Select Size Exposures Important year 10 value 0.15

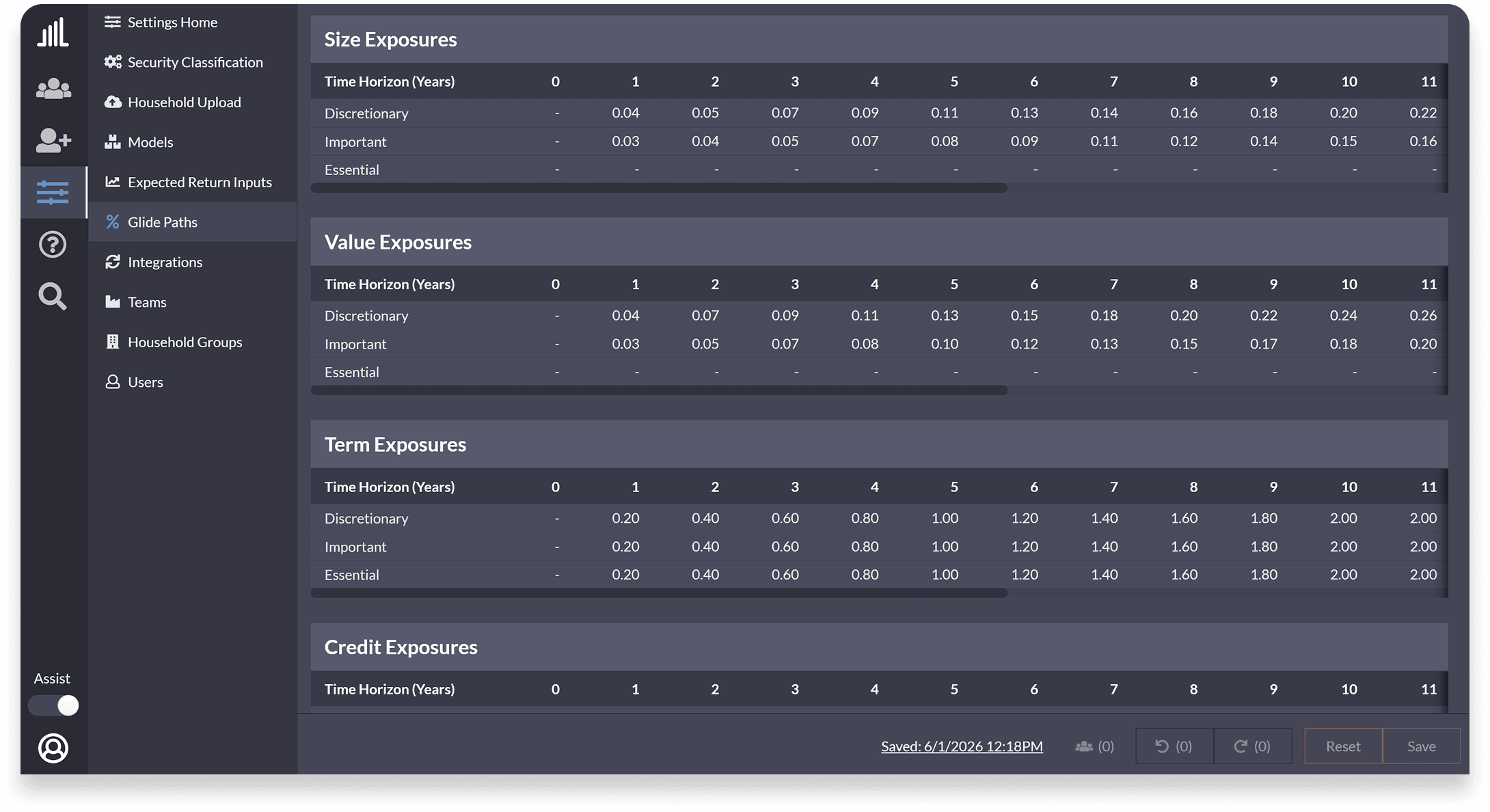click(x=1343, y=141)
